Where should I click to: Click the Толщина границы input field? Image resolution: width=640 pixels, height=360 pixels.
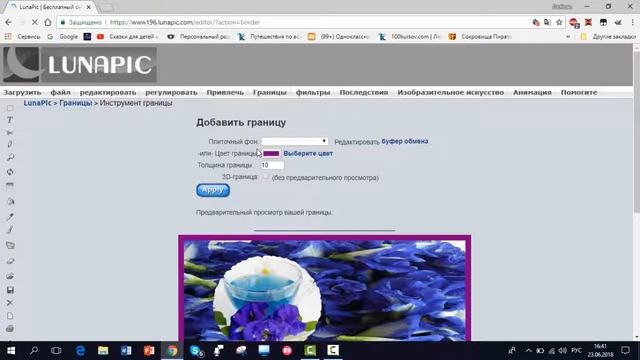point(272,165)
